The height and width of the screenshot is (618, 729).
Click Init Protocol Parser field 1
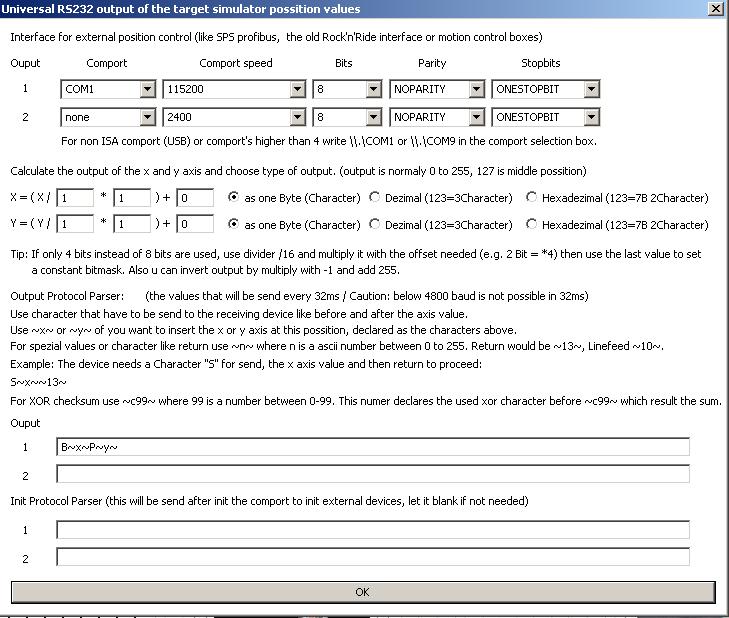373,530
